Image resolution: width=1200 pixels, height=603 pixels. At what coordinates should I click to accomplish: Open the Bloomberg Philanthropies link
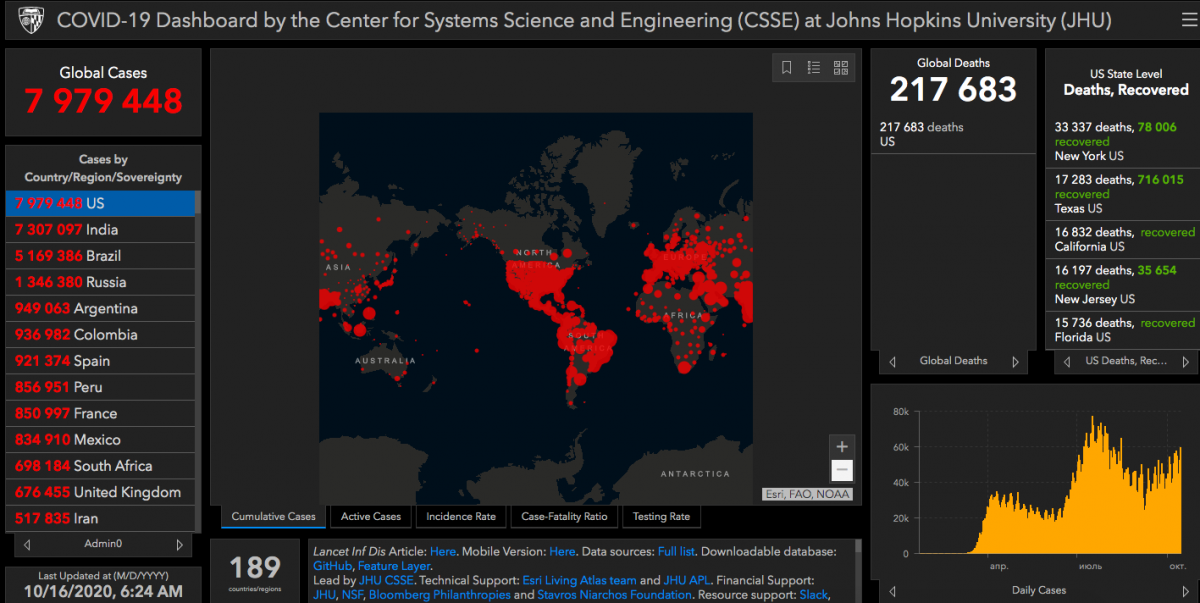tap(440, 595)
